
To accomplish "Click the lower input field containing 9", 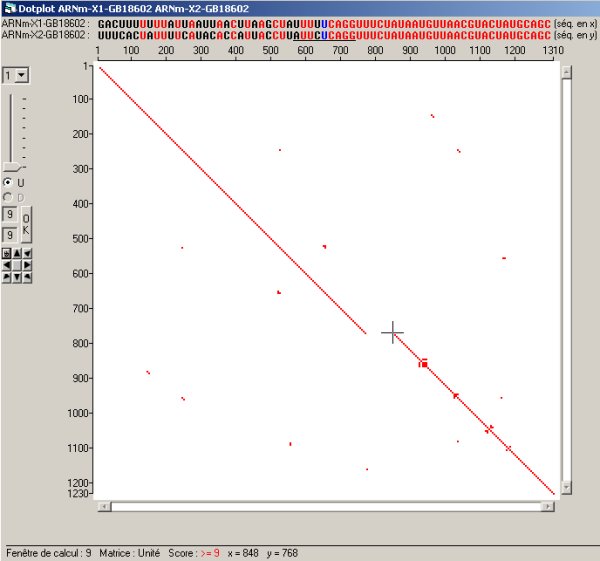I will [x=10, y=235].
